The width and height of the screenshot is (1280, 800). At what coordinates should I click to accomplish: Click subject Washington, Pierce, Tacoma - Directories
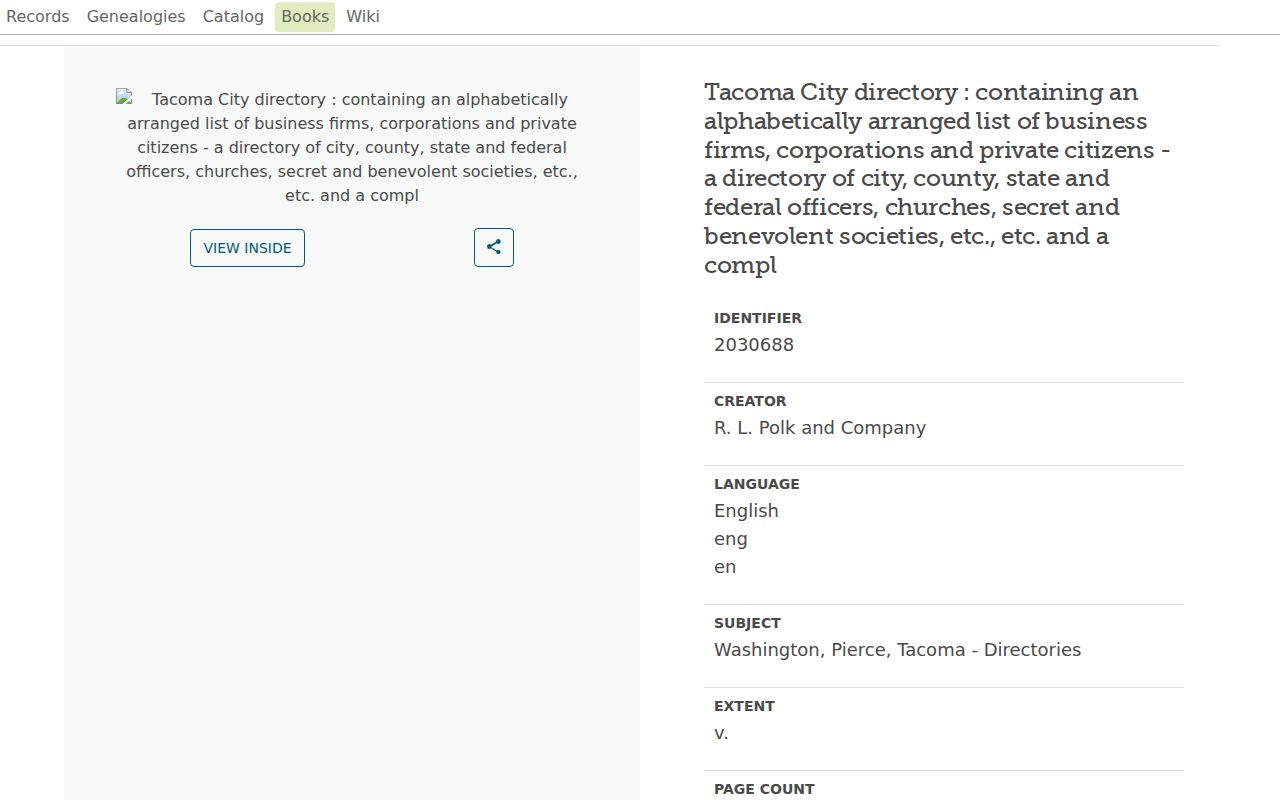897,650
